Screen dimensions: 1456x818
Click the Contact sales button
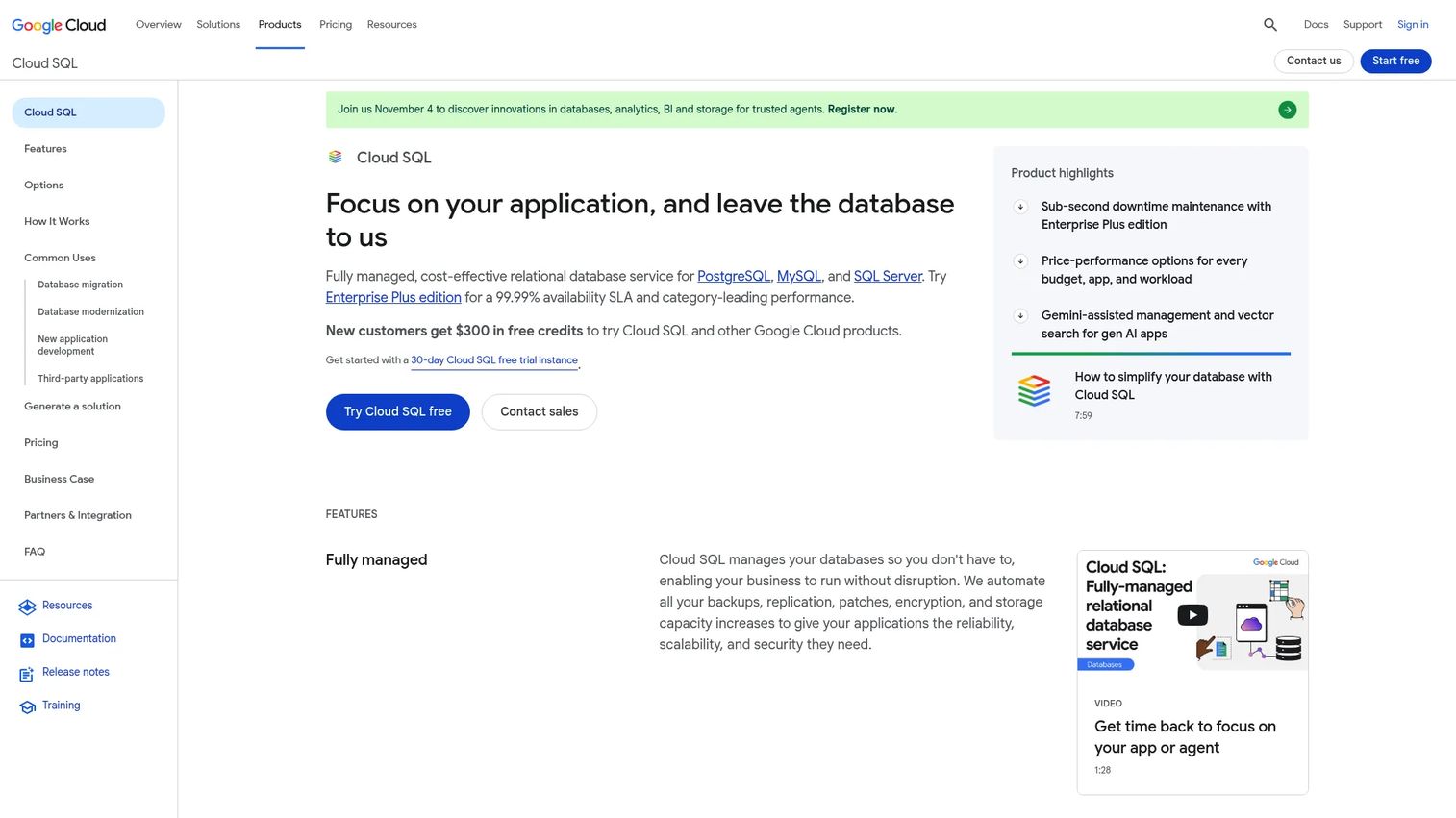tap(540, 411)
